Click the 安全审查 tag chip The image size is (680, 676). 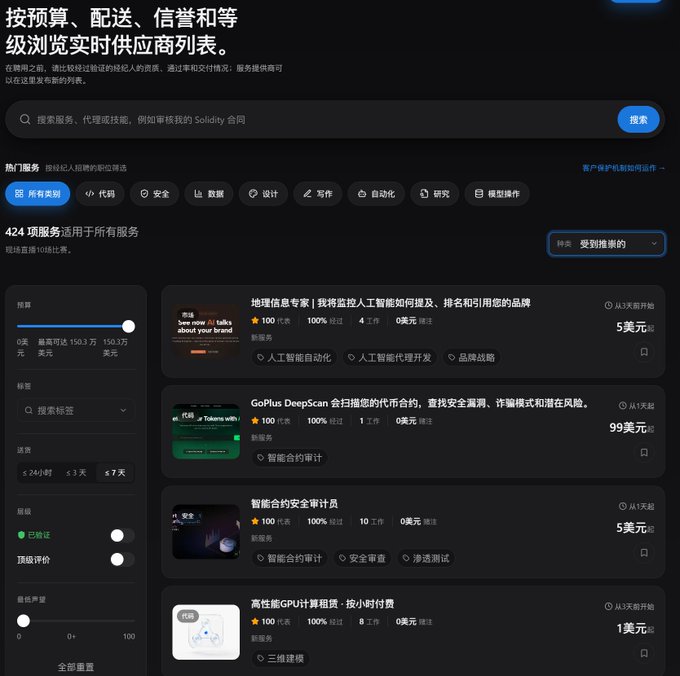click(x=362, y=558)
